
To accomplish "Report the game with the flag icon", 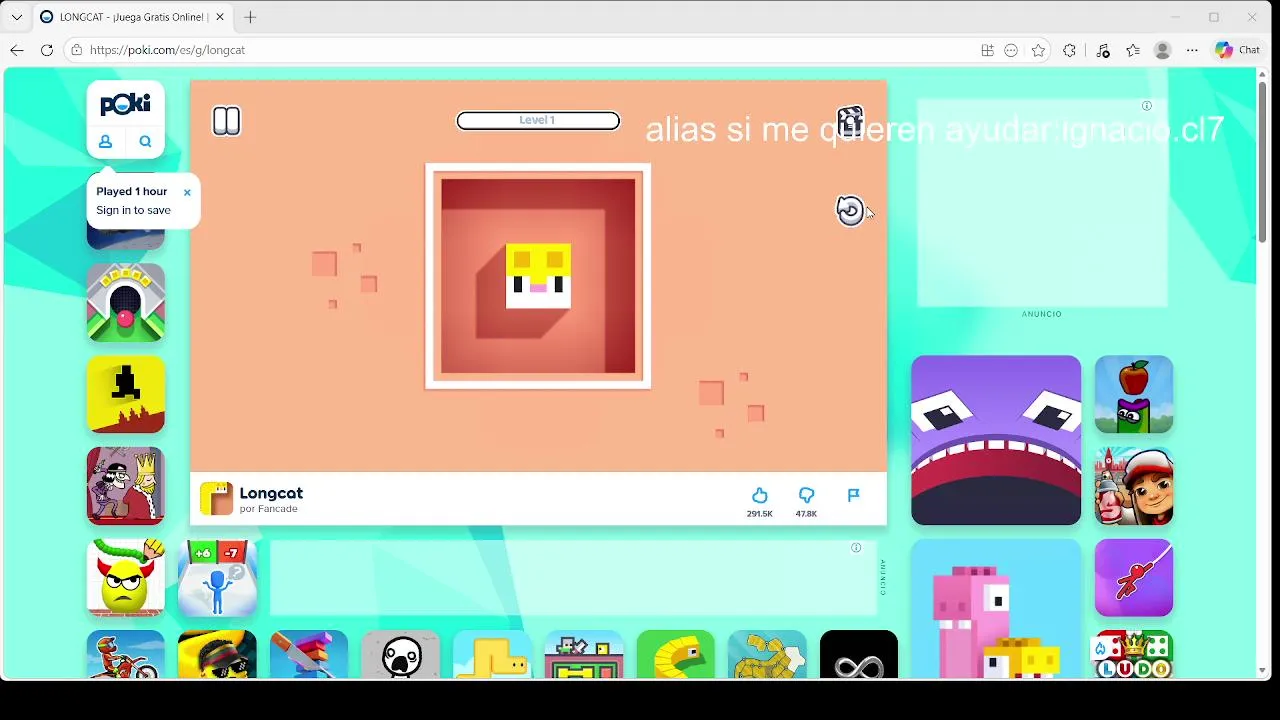I will pyautogui.click(x=853, y=495).
